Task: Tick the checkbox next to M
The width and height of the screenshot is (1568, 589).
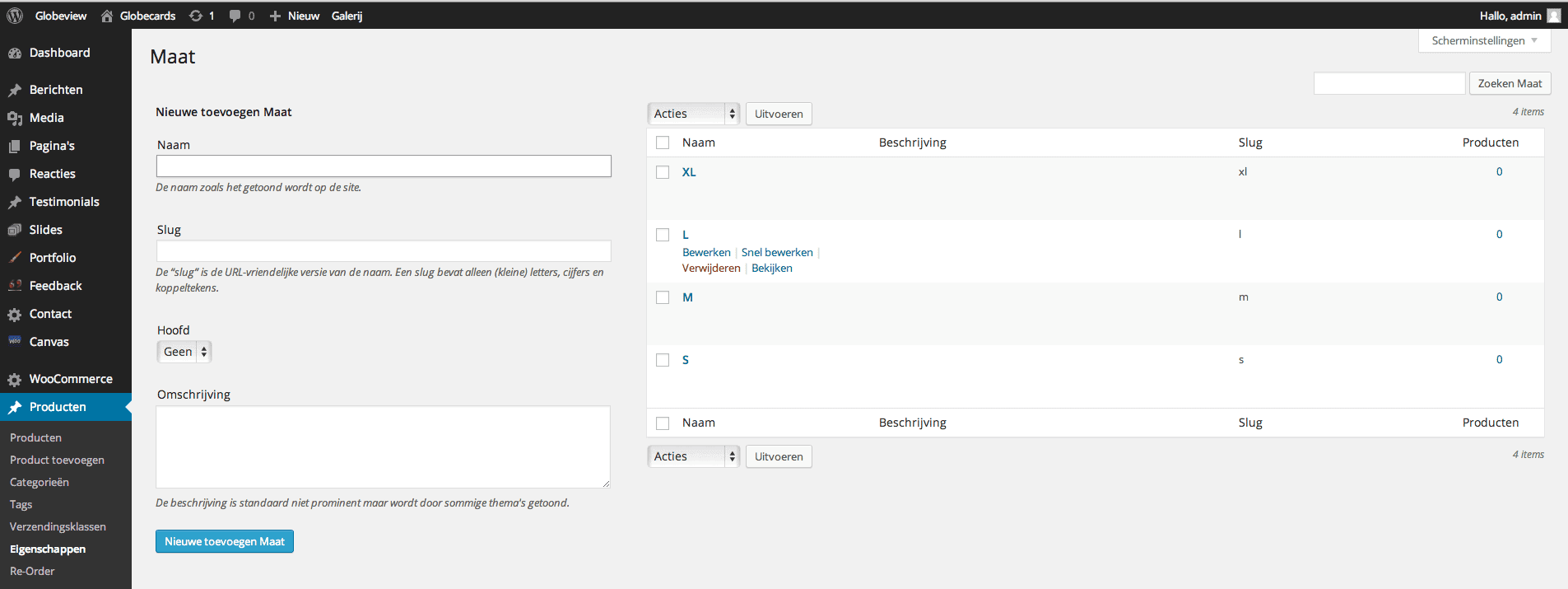Action: tap(663, 297)
